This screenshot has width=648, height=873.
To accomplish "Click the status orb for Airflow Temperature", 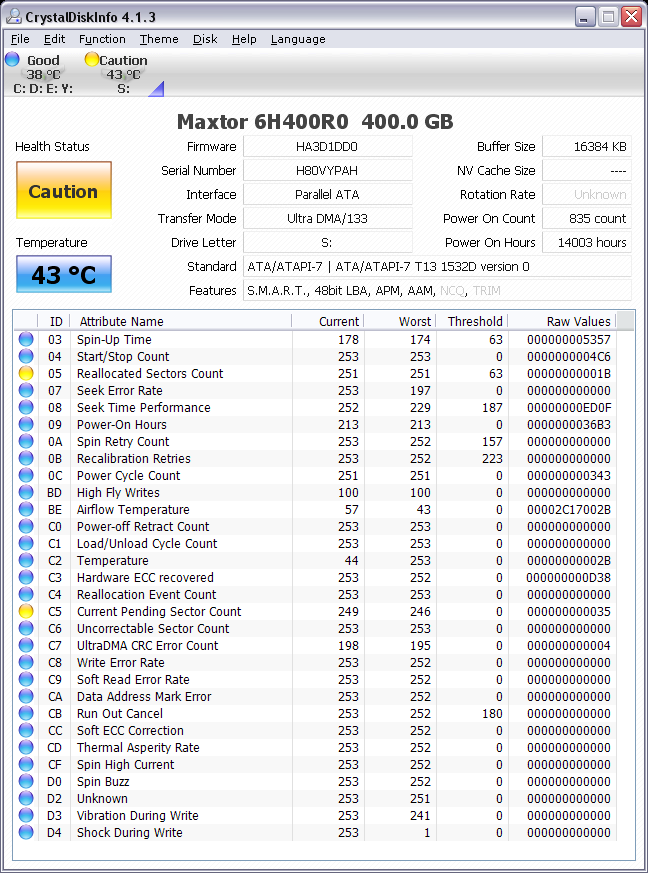I will pyautogui.click(x=26, y=509).
